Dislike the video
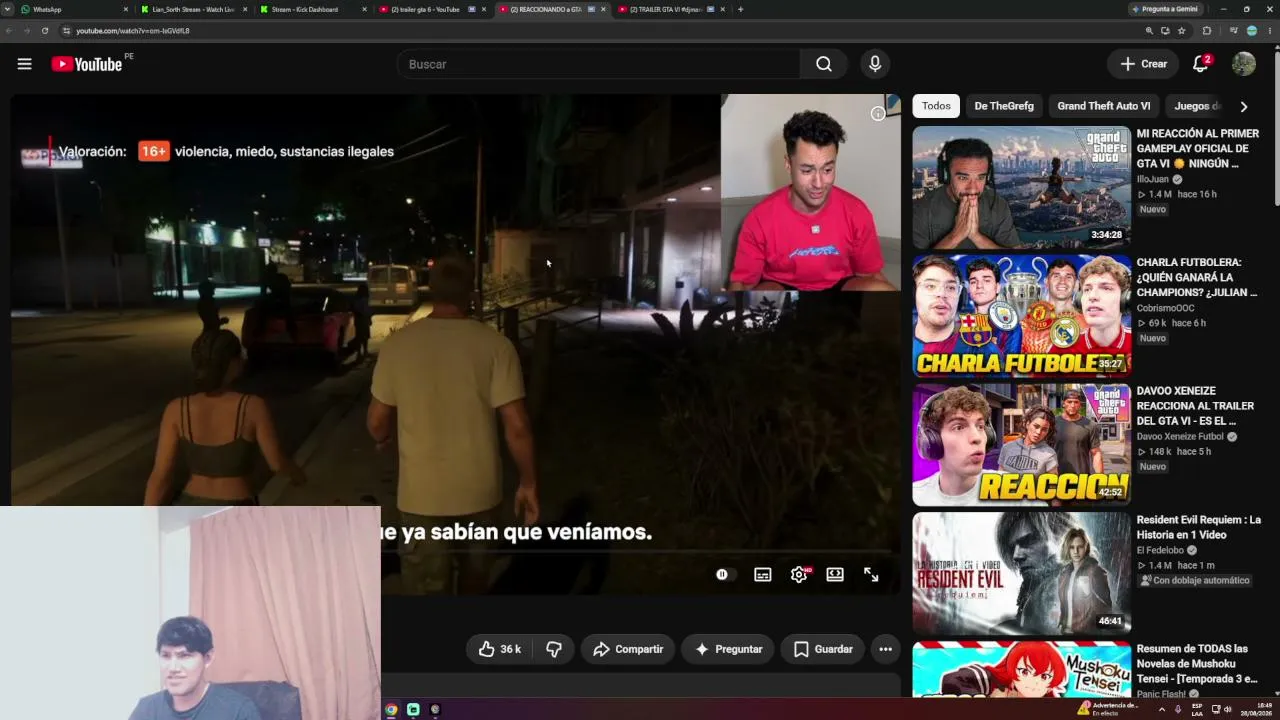 [x=554, y=649]
